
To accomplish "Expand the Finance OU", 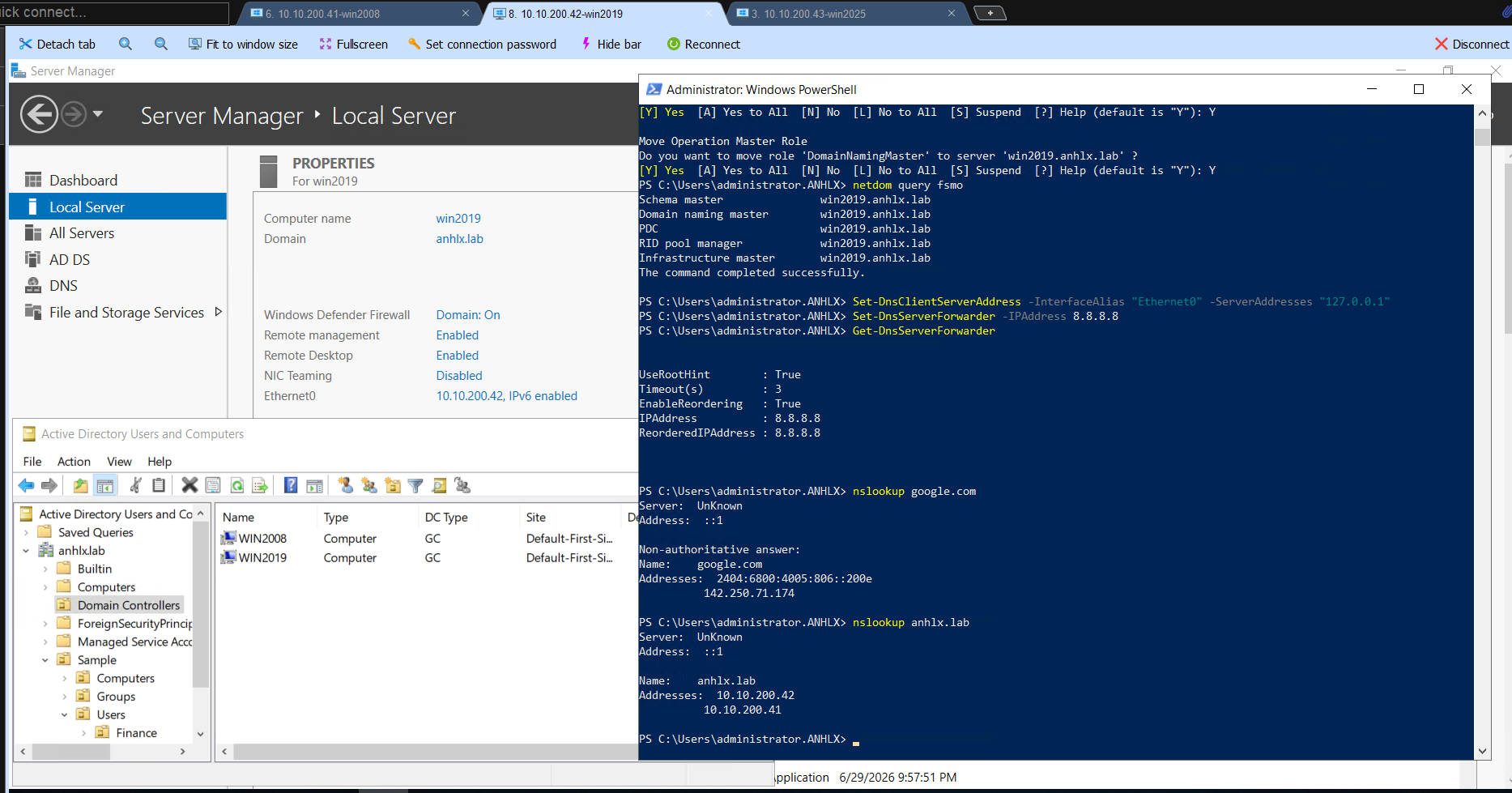I will 83,733.
